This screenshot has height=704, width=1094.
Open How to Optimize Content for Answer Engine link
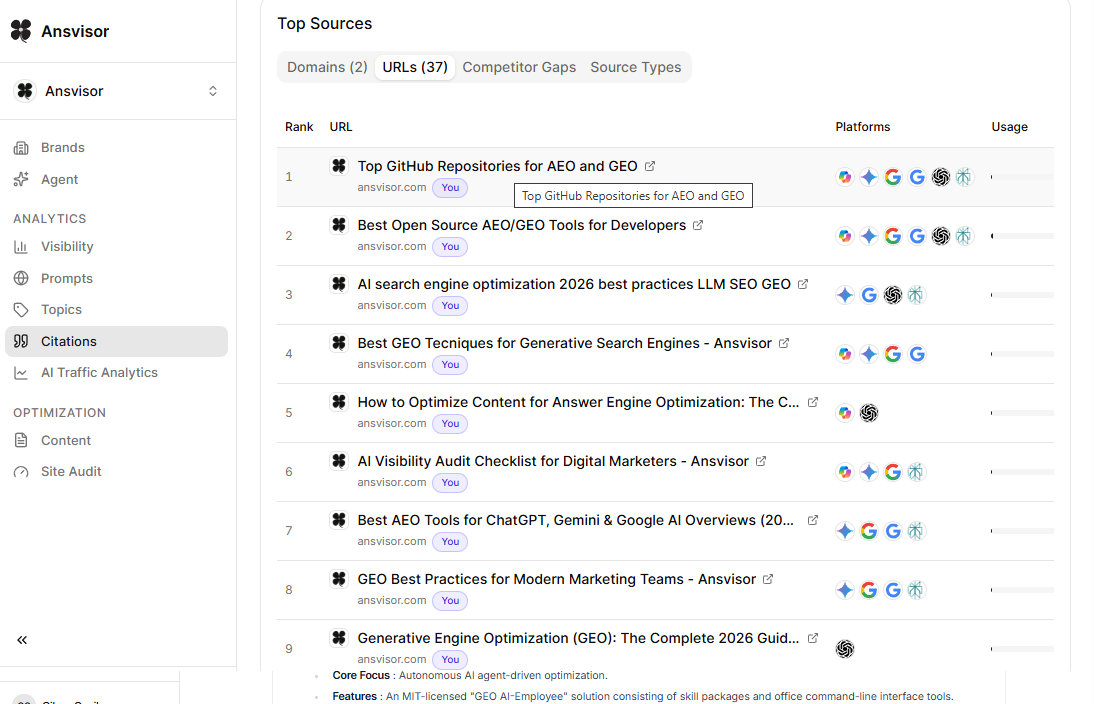pos(578,402)
